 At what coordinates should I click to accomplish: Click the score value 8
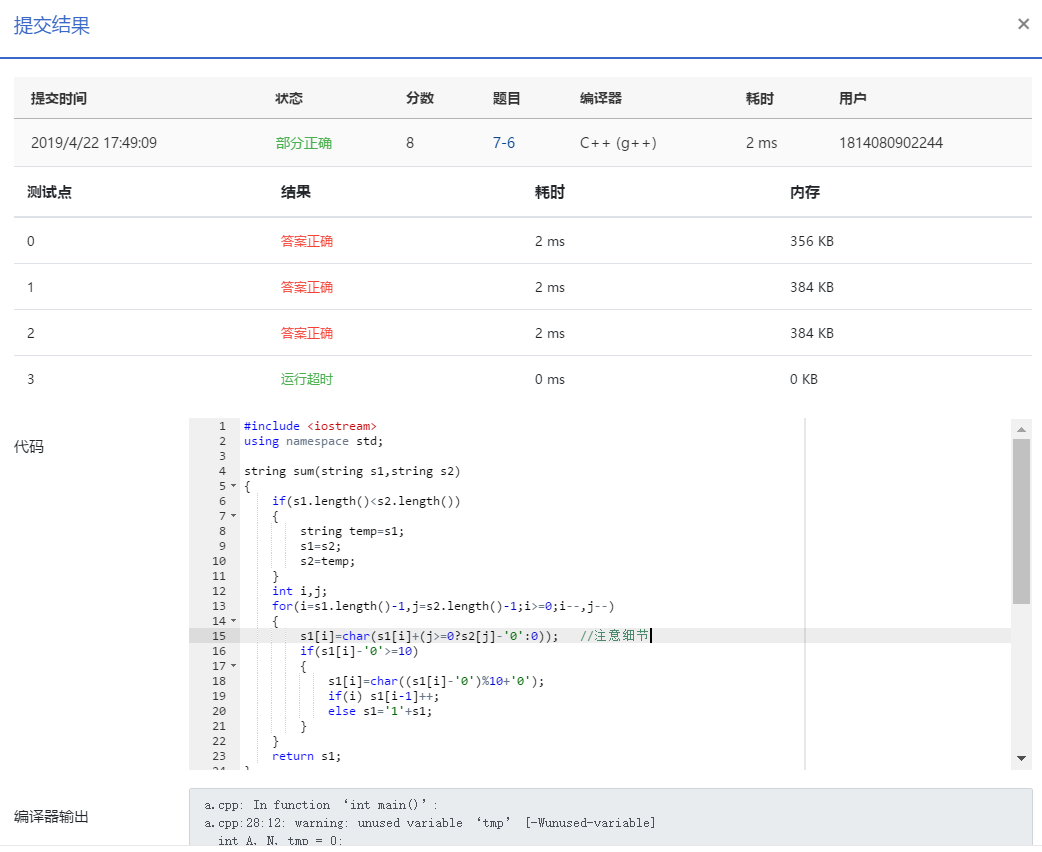pyautogui.click(x=410, y=143)
